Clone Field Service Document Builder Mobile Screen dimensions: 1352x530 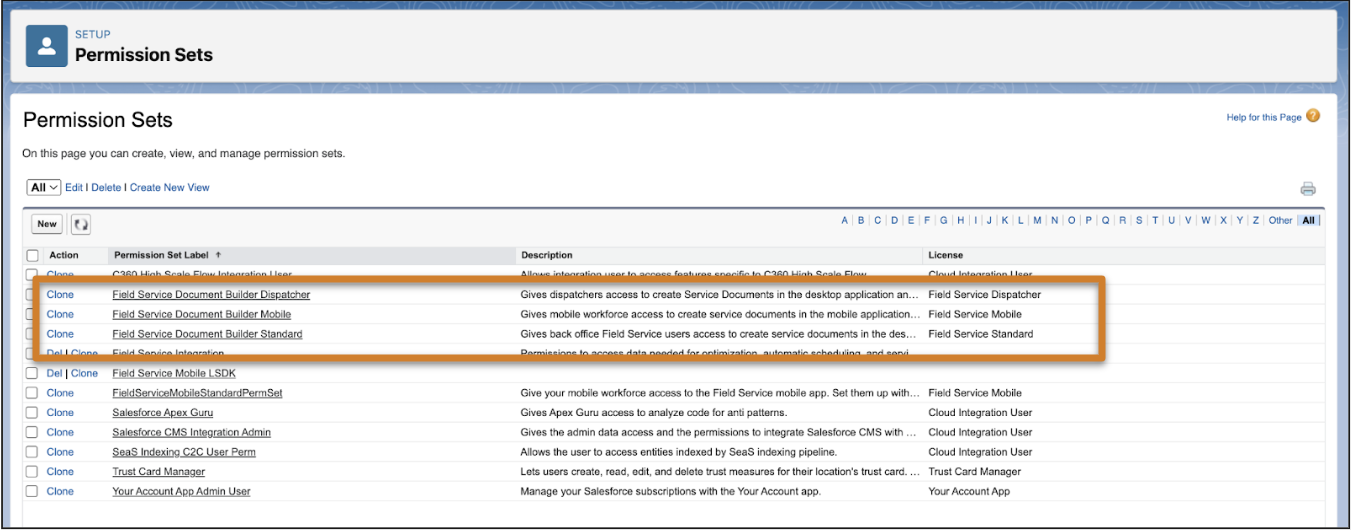[x=60, y=314]
